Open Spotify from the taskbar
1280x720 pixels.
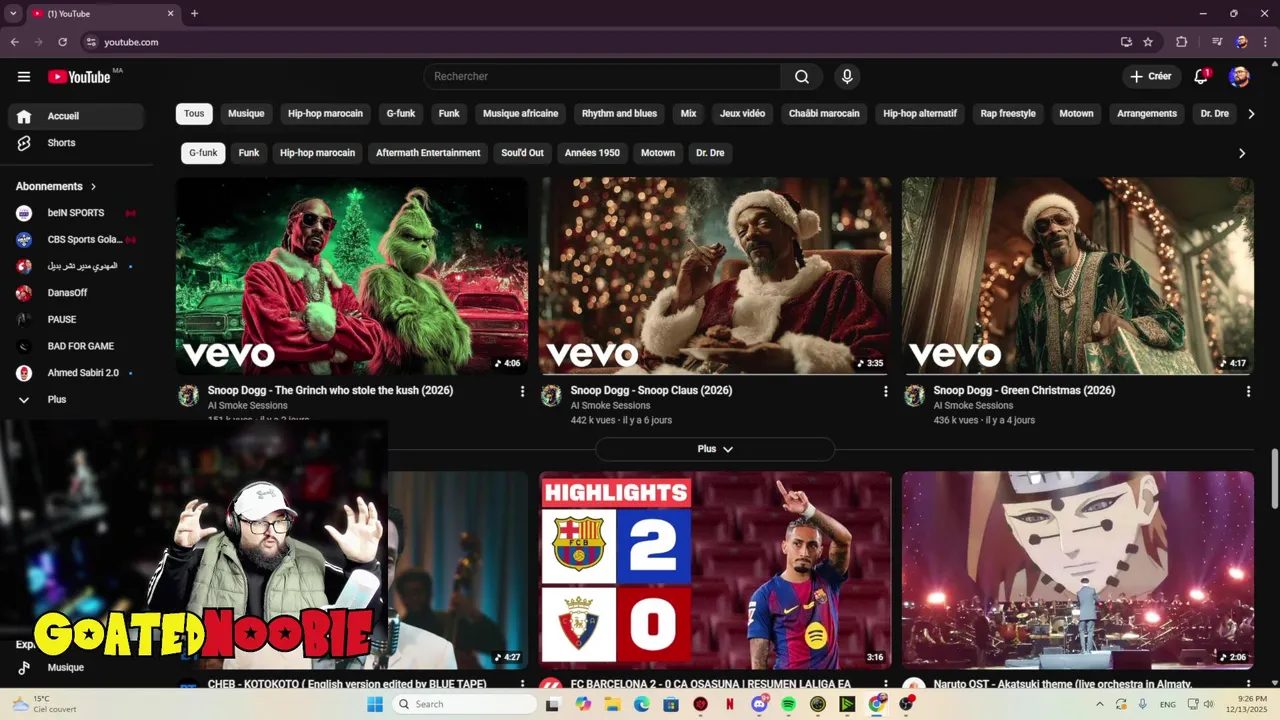(788, 704)
